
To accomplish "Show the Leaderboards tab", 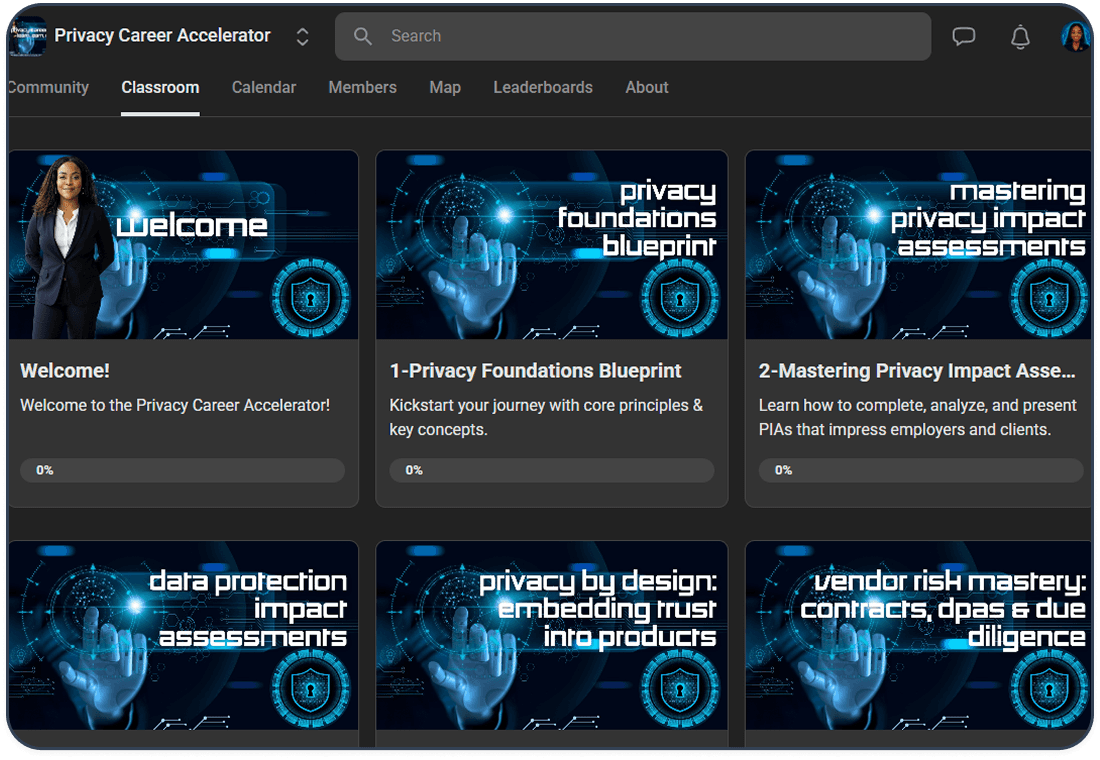I will click(543, 88).
